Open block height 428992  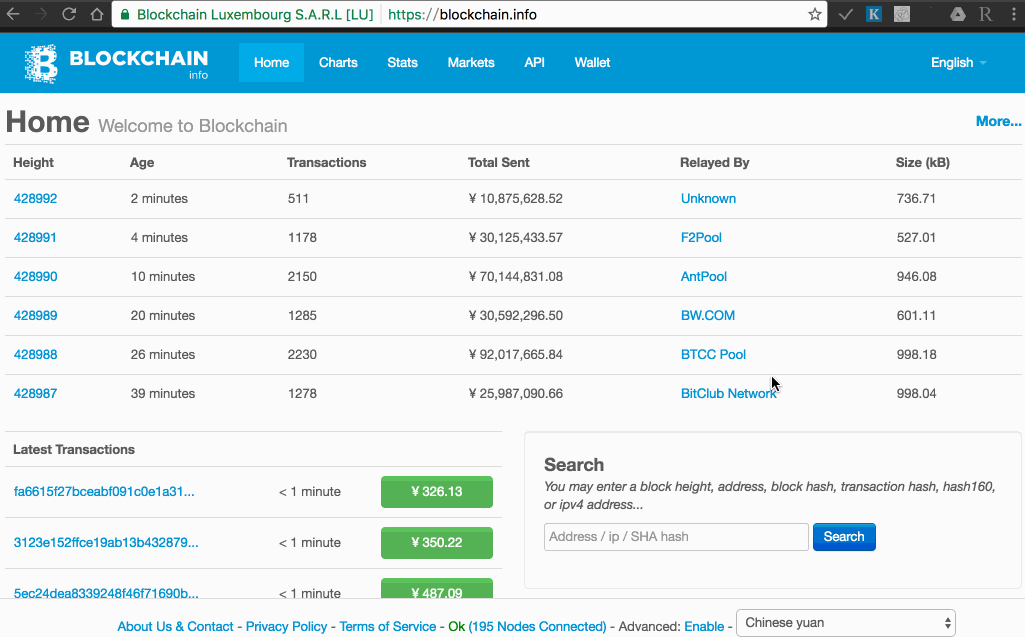[x=35, y=199]
